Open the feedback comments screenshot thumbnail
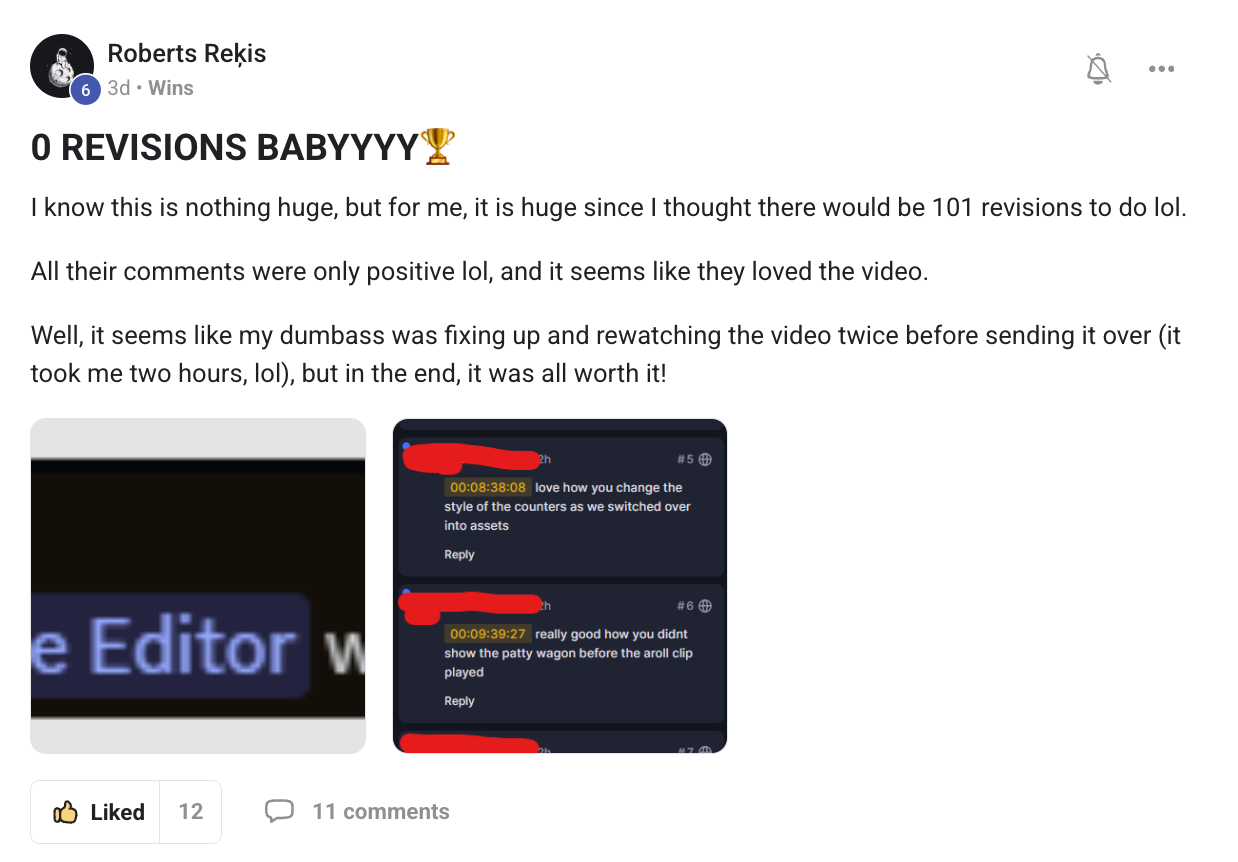1238x862 pixels. click(x=560, y=586)
